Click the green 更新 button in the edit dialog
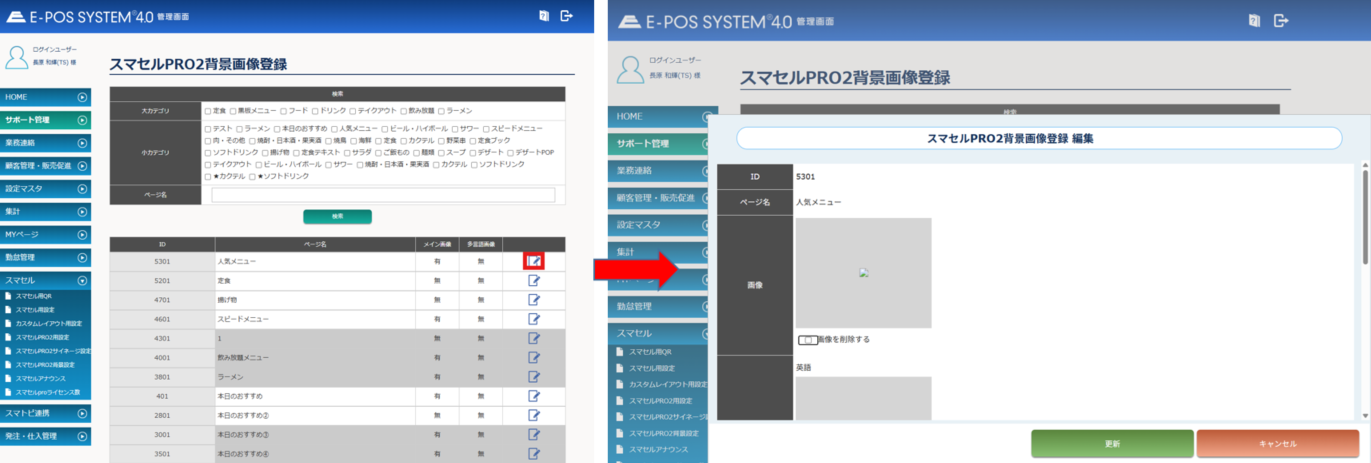Image resolution: width=1371 pixels, height=463 pixels. pyautogui.click(x=1112, y=443)
